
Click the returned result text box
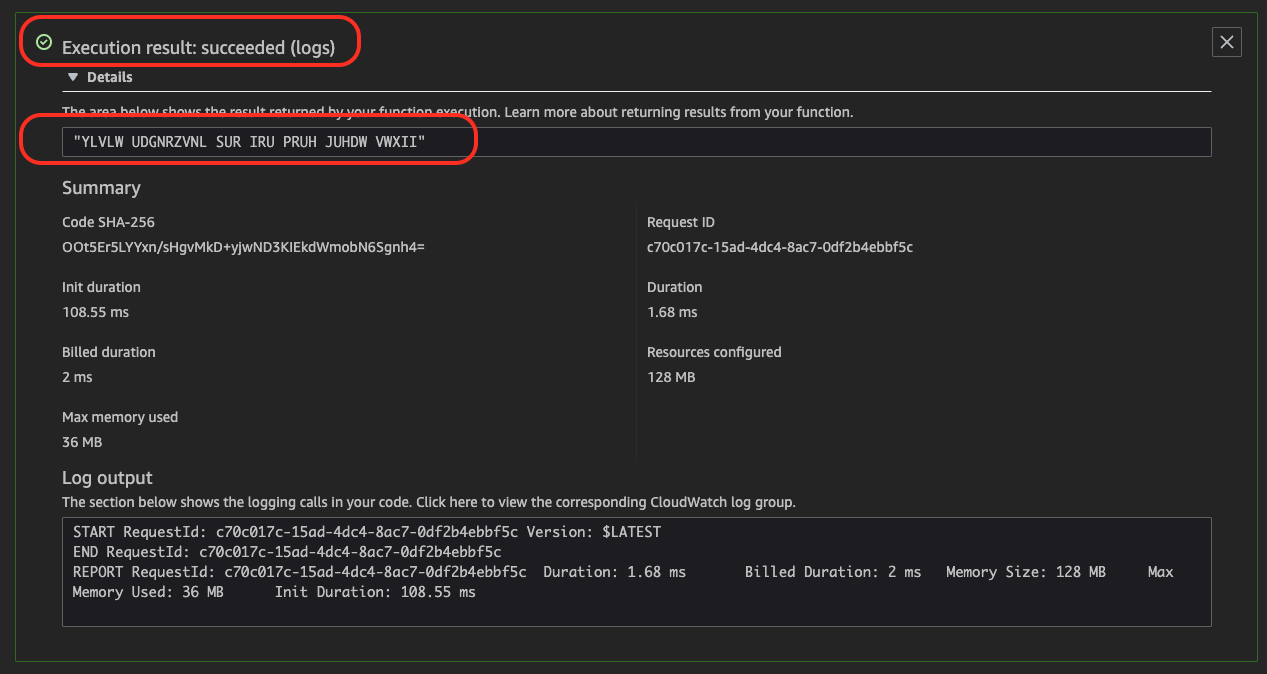(x=637, y=142)
